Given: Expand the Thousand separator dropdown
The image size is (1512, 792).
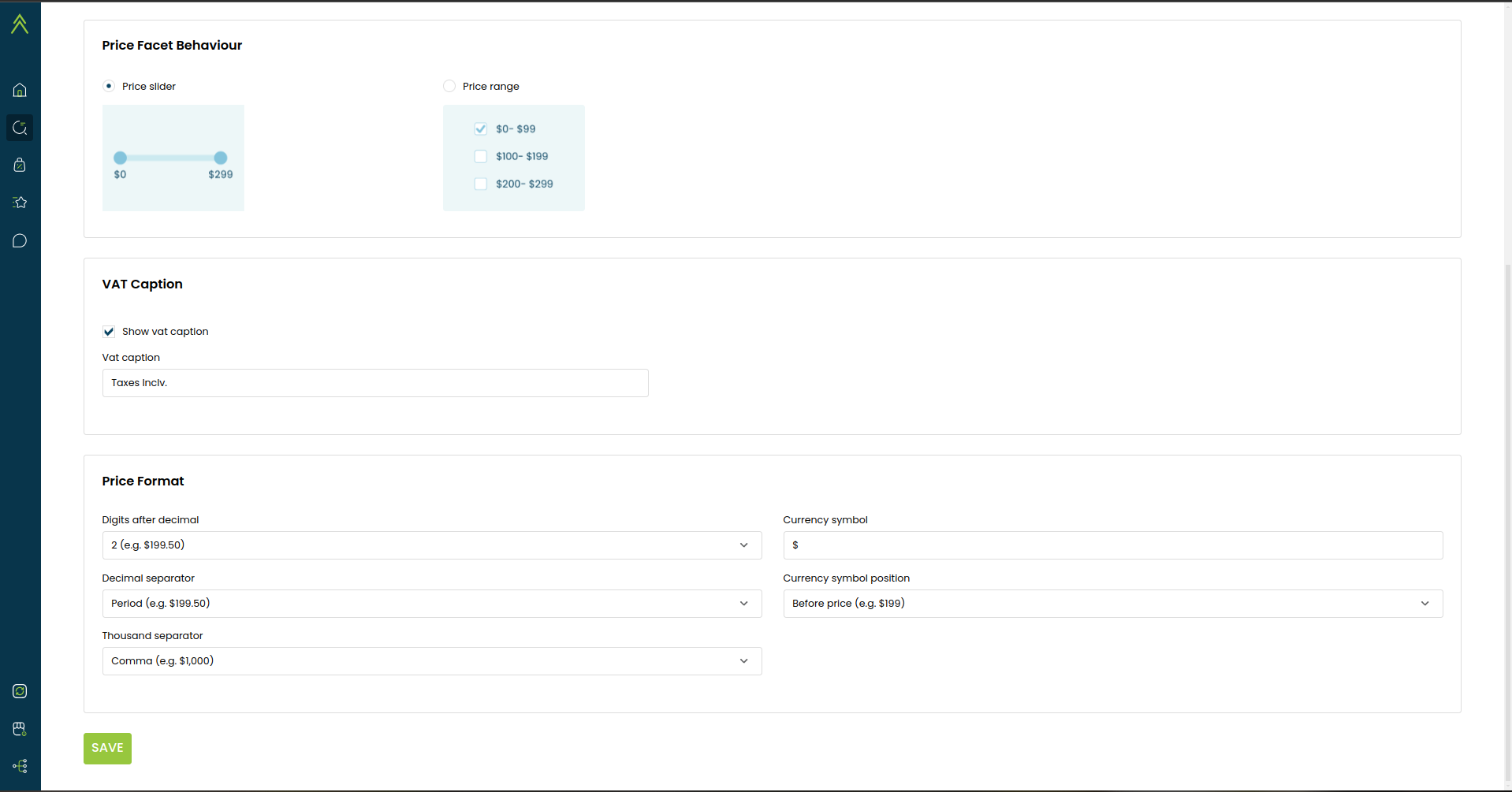Looking at the screenshot, I should (x=431, y=661).
